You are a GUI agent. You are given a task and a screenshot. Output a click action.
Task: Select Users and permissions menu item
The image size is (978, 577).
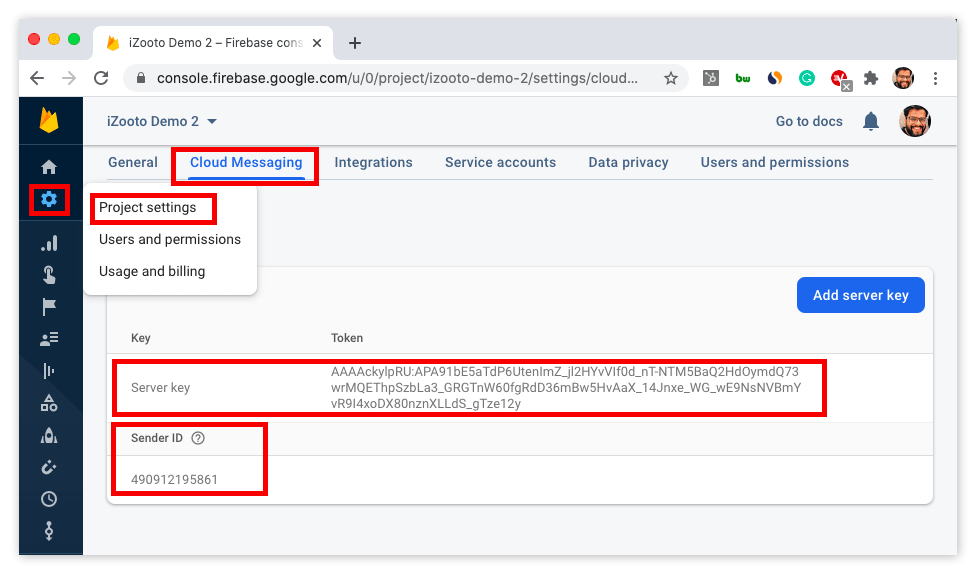pos(170,239)
